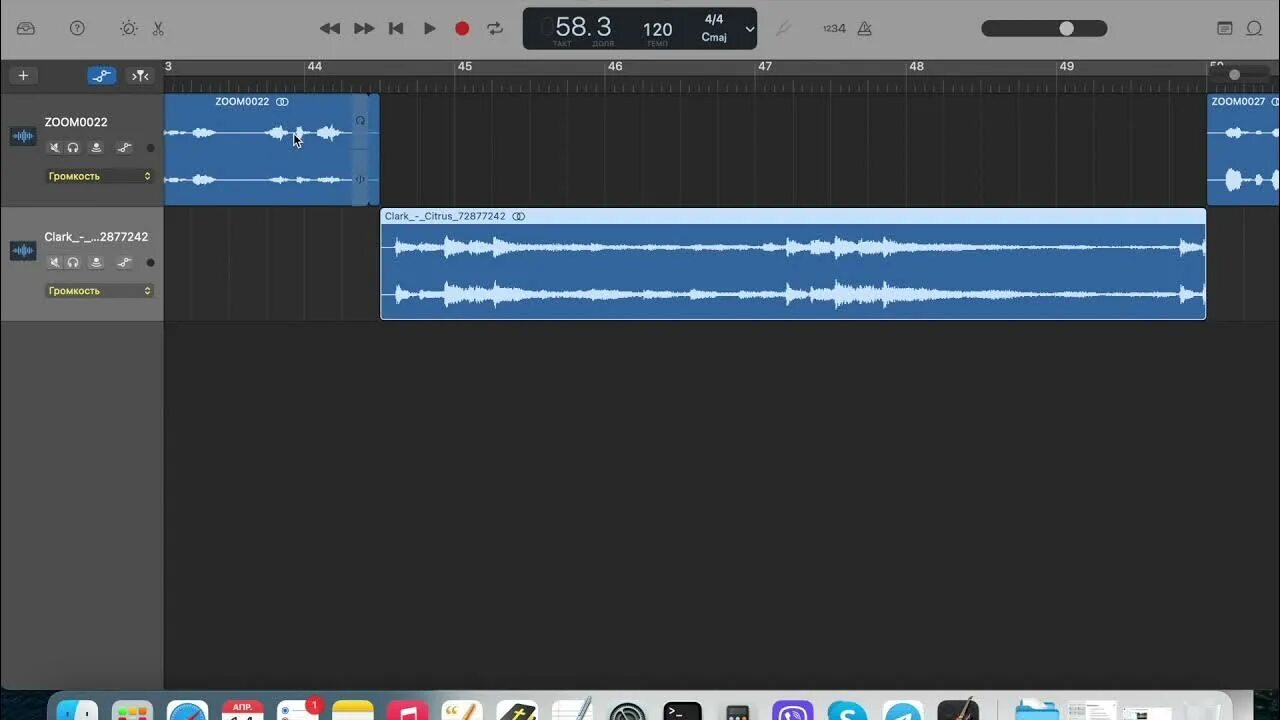The height and width of the screenshot is (720, 1280).
Task: Start recording with red Record button
Action: pyautogui.click(x=462, y=28)
